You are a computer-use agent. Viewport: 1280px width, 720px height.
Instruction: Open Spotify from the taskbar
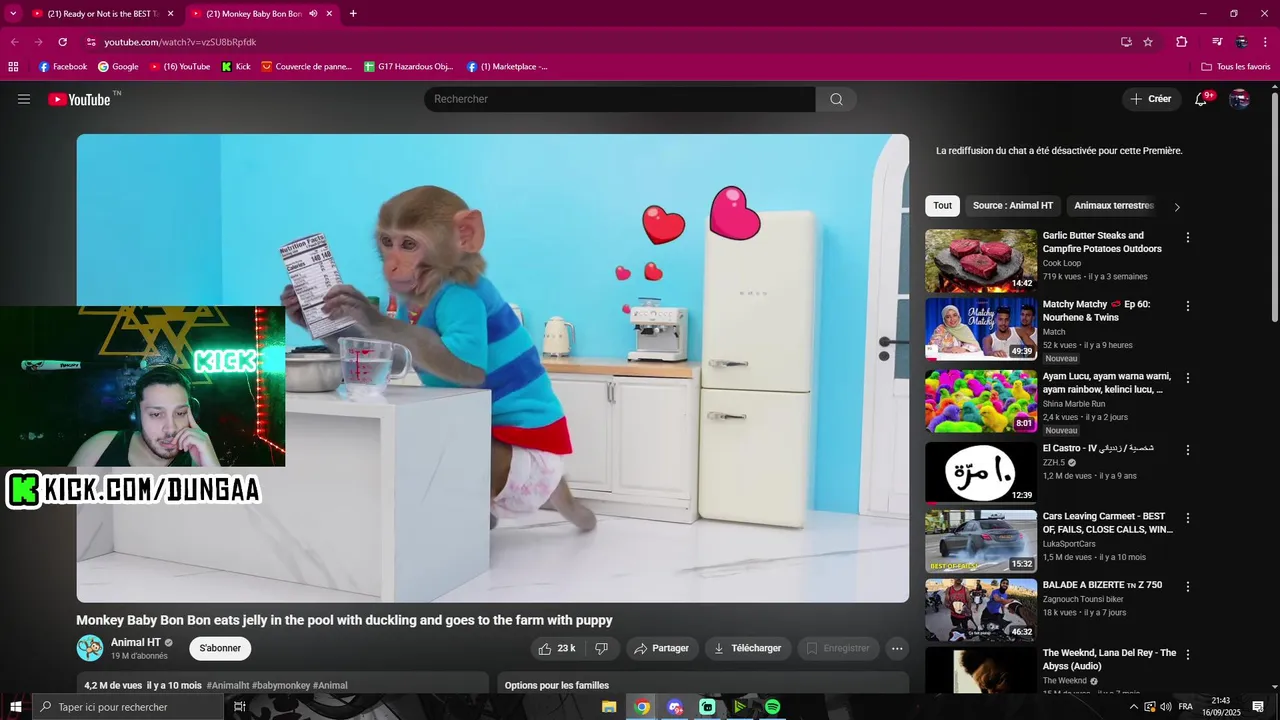pyautogui.click(x=772, y=707)
